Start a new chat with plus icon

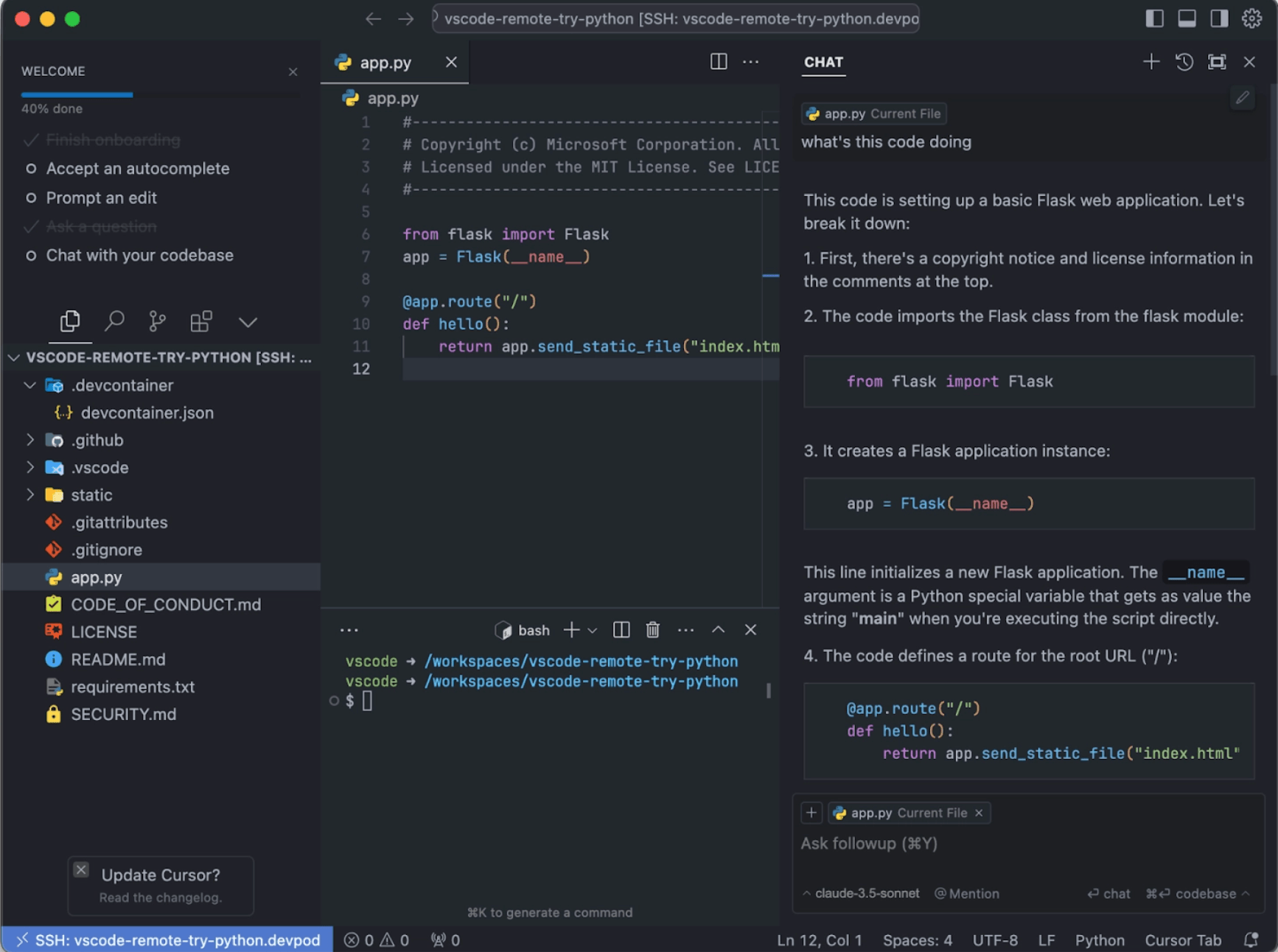click(1150, 62)
